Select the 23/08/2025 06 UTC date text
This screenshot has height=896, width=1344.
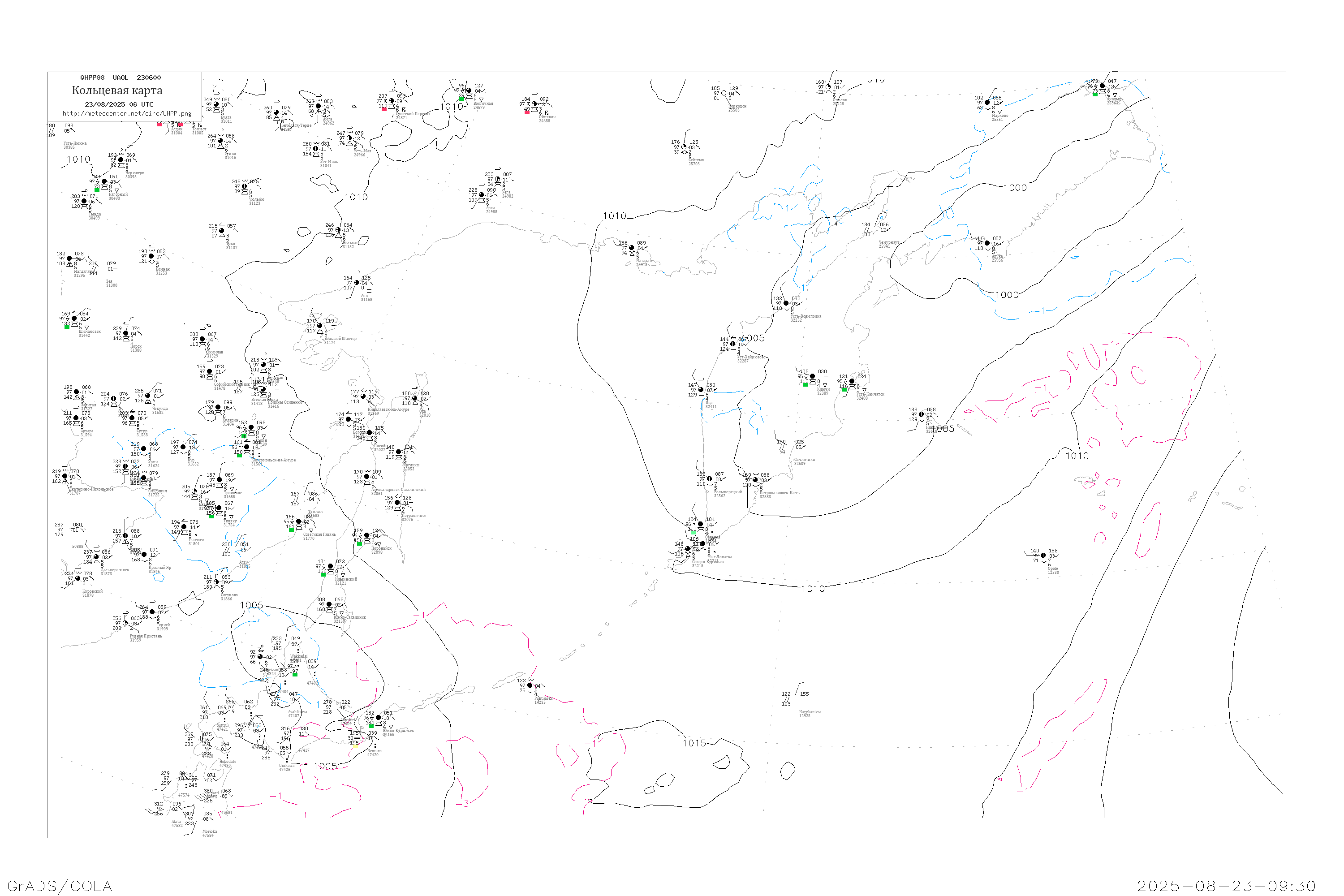click(119, 104)
